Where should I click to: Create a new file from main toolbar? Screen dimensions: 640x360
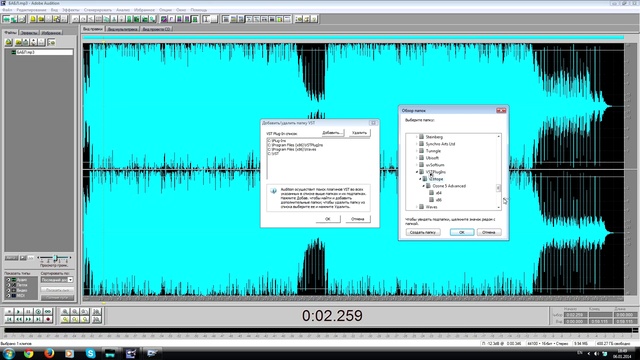(x=33, y=19)
